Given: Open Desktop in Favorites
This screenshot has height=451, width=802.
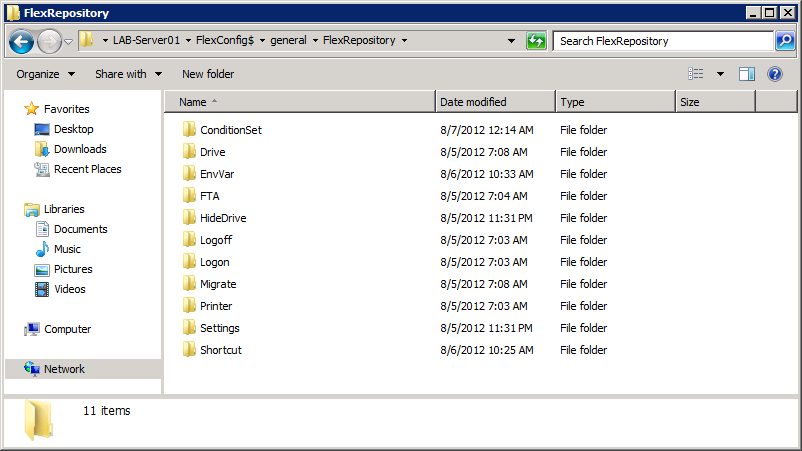Looking at the screenshot, I should point(74,129).
